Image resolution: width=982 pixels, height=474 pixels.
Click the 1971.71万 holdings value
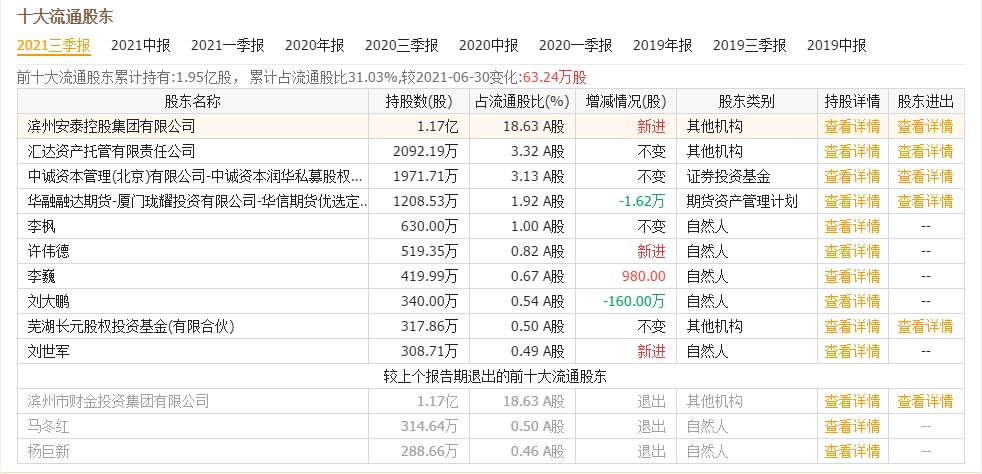(425, 177)
